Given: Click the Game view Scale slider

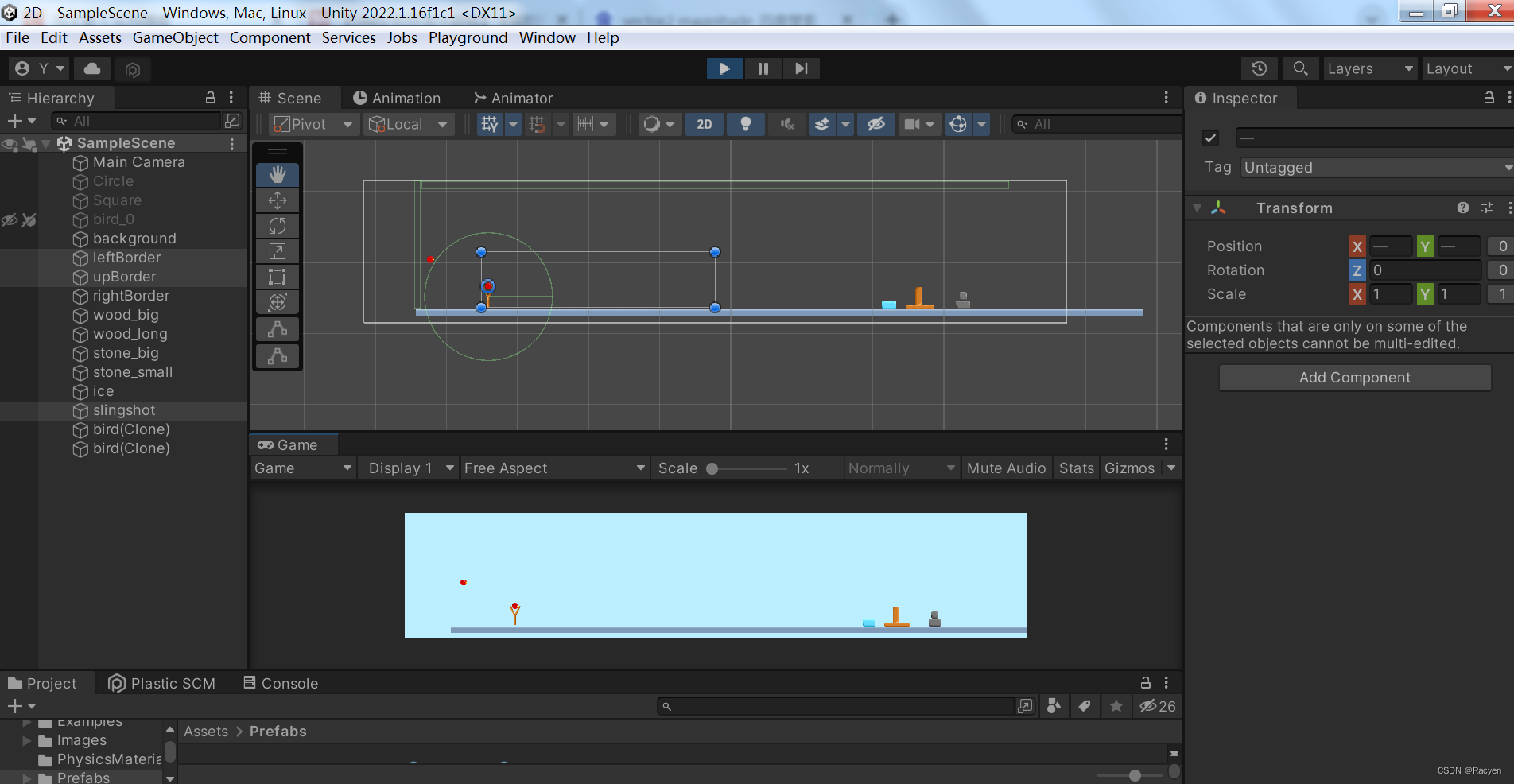Looking at the screenshot, I should [x=747, y=468].
